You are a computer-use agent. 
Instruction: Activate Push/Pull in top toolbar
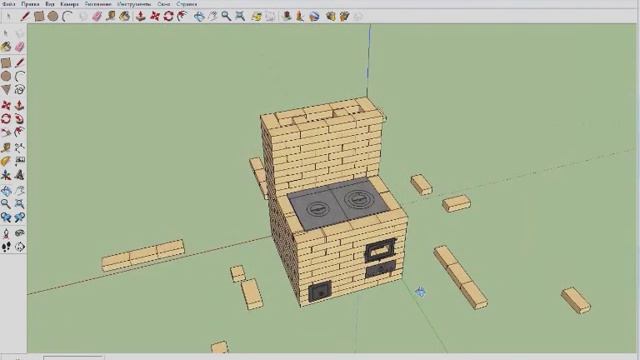tap(141, 16)
